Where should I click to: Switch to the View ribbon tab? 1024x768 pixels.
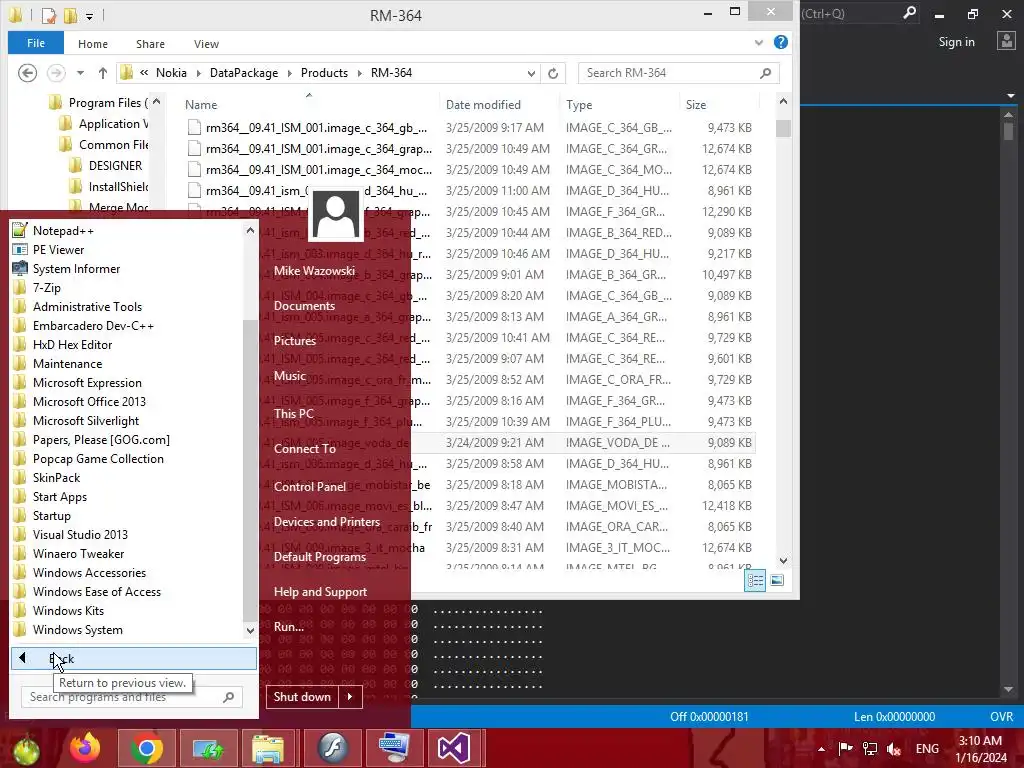click(206, 44)
